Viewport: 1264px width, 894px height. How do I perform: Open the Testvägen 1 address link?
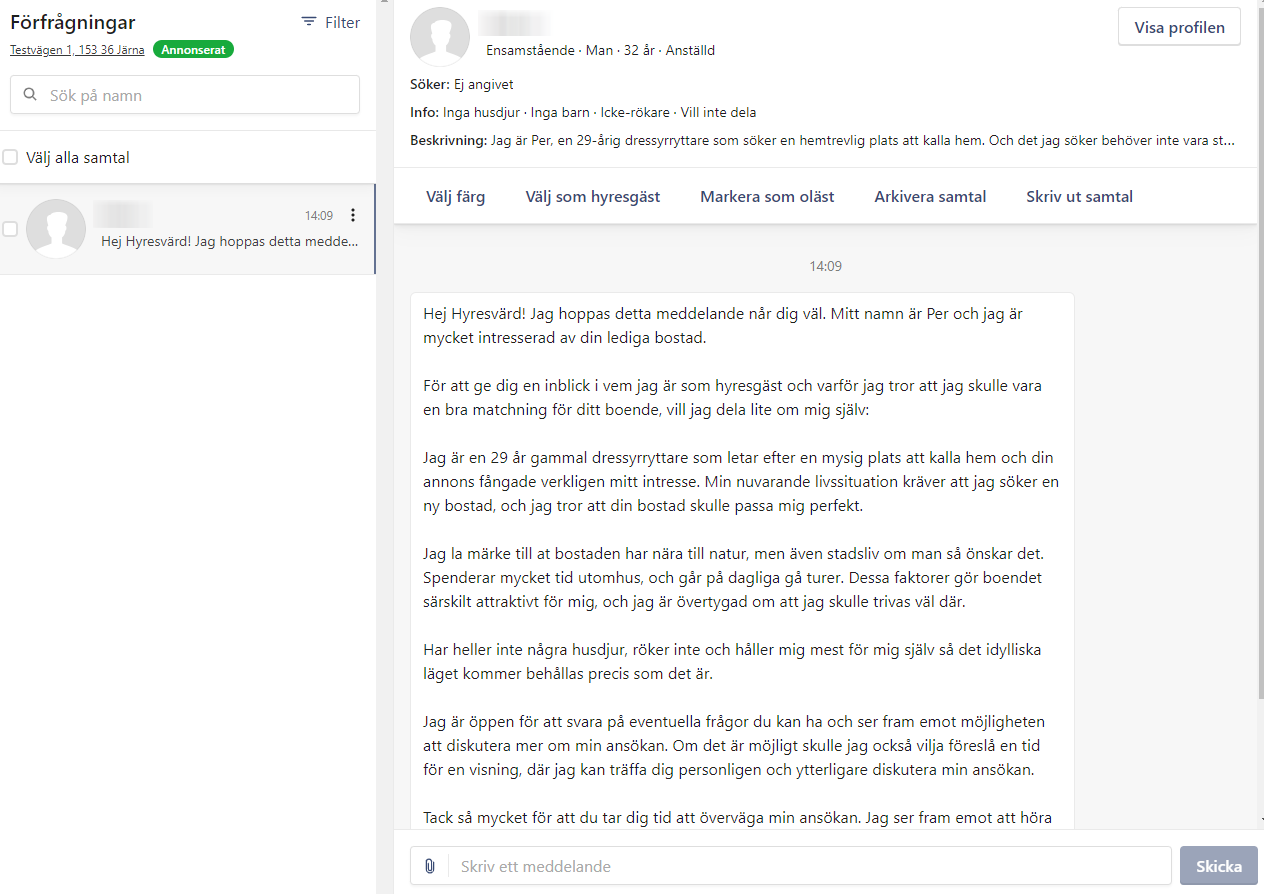tap(77, 50)
